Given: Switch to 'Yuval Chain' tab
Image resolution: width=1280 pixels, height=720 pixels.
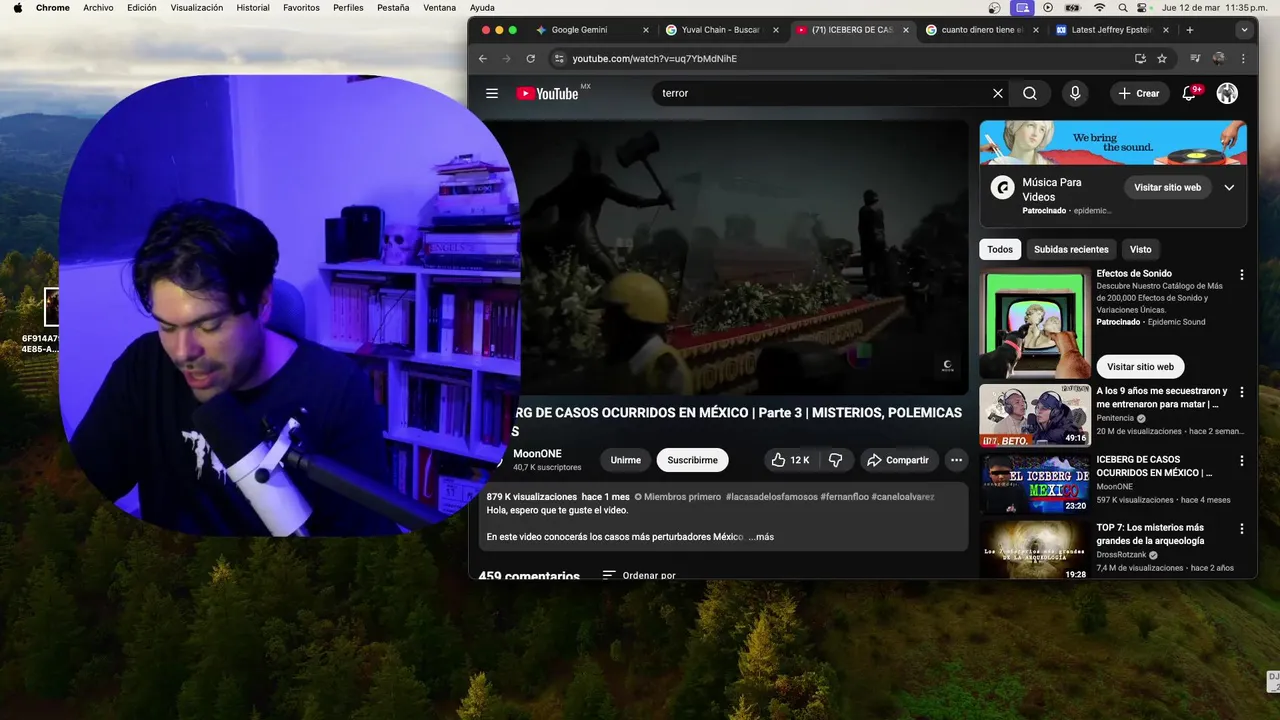Looking at the screenshot, I should (720, 30).
